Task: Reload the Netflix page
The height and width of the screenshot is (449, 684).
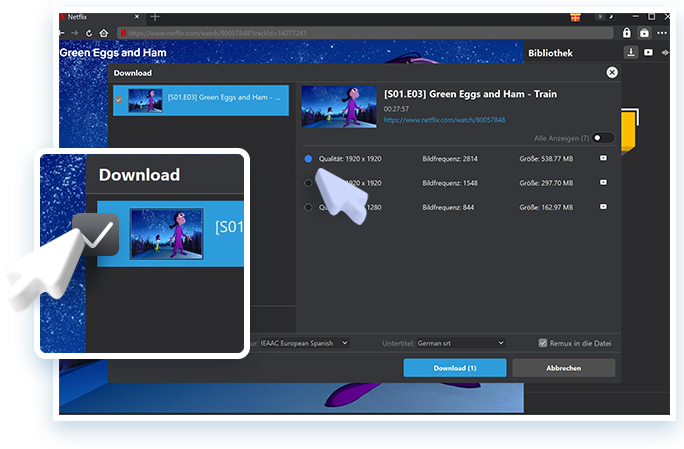Action: point(89,33)
